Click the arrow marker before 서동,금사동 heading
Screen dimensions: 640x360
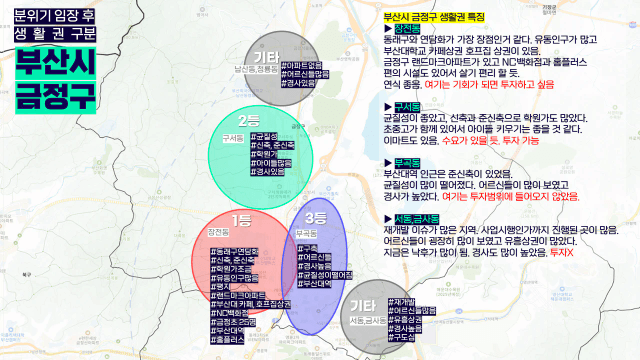[388, 219]
